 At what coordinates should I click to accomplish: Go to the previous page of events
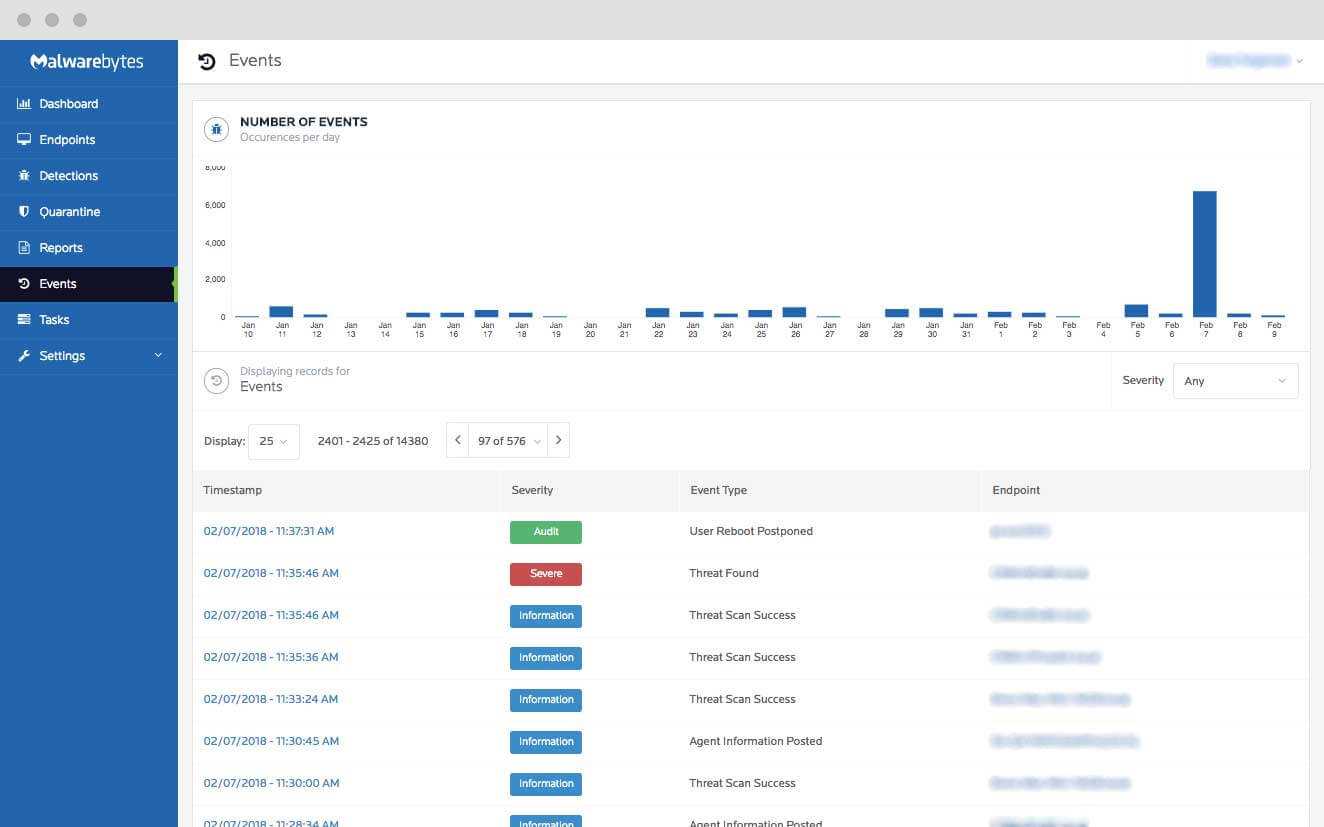click(457, 441)
